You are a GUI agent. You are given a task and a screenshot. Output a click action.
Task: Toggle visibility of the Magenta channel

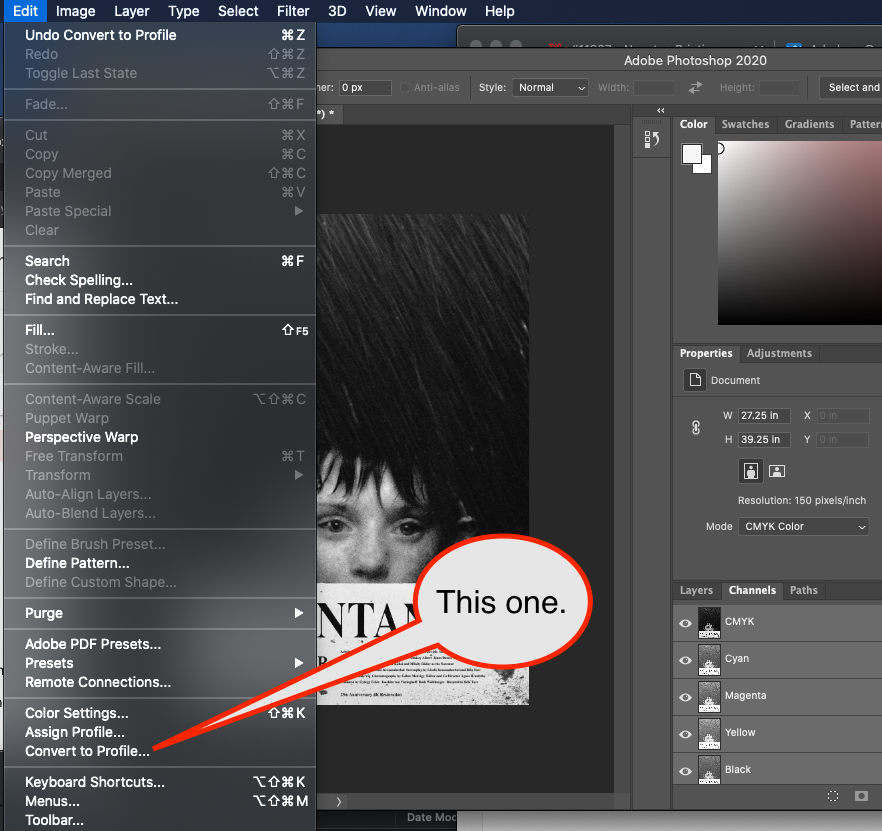pyautogui.click(x=686, y=696)
